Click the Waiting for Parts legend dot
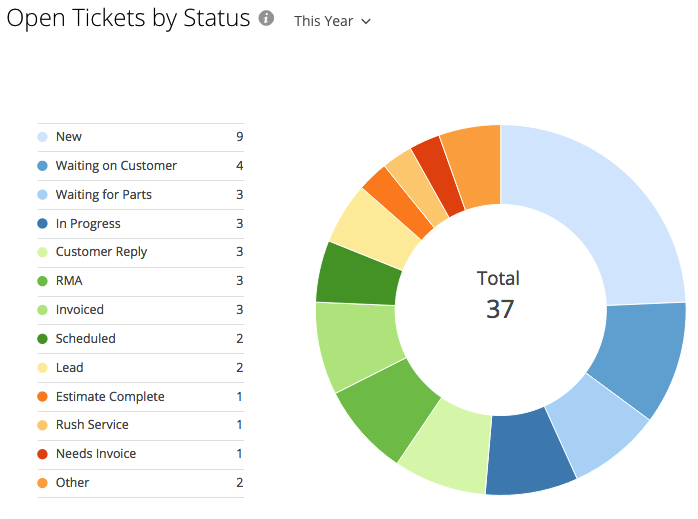The image size is (698, 519). 42,195
